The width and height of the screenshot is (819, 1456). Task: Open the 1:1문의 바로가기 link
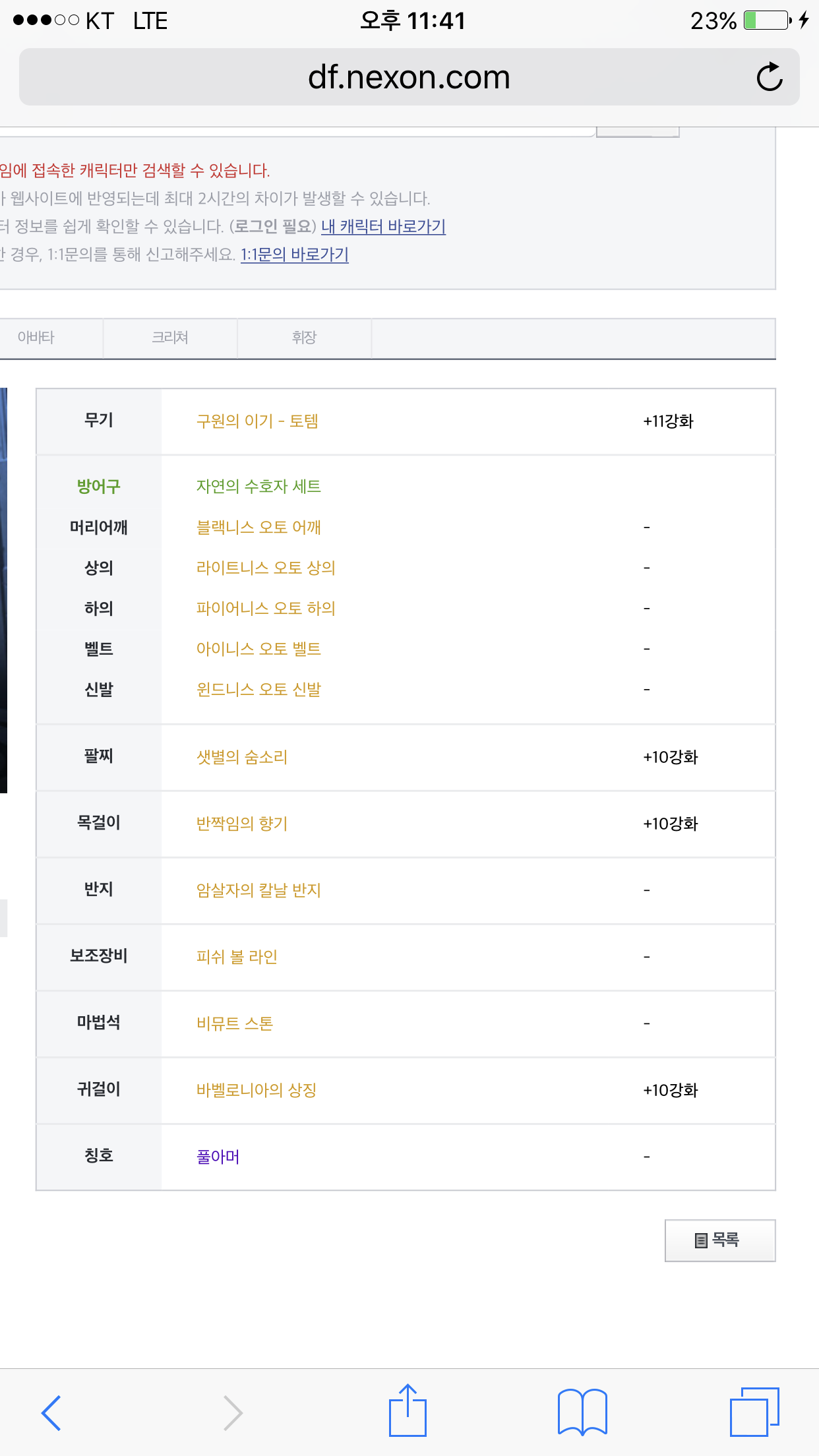tap(294, 255)
